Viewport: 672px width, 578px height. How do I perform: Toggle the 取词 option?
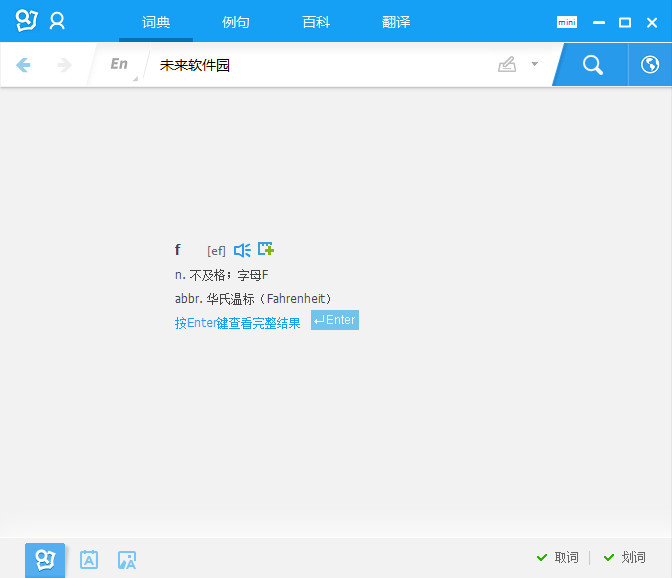click(558, 557)
